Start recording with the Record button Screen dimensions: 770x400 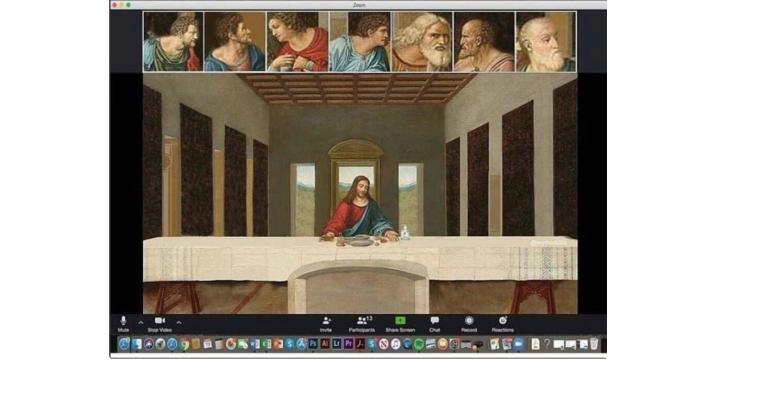tap(469, 324)
